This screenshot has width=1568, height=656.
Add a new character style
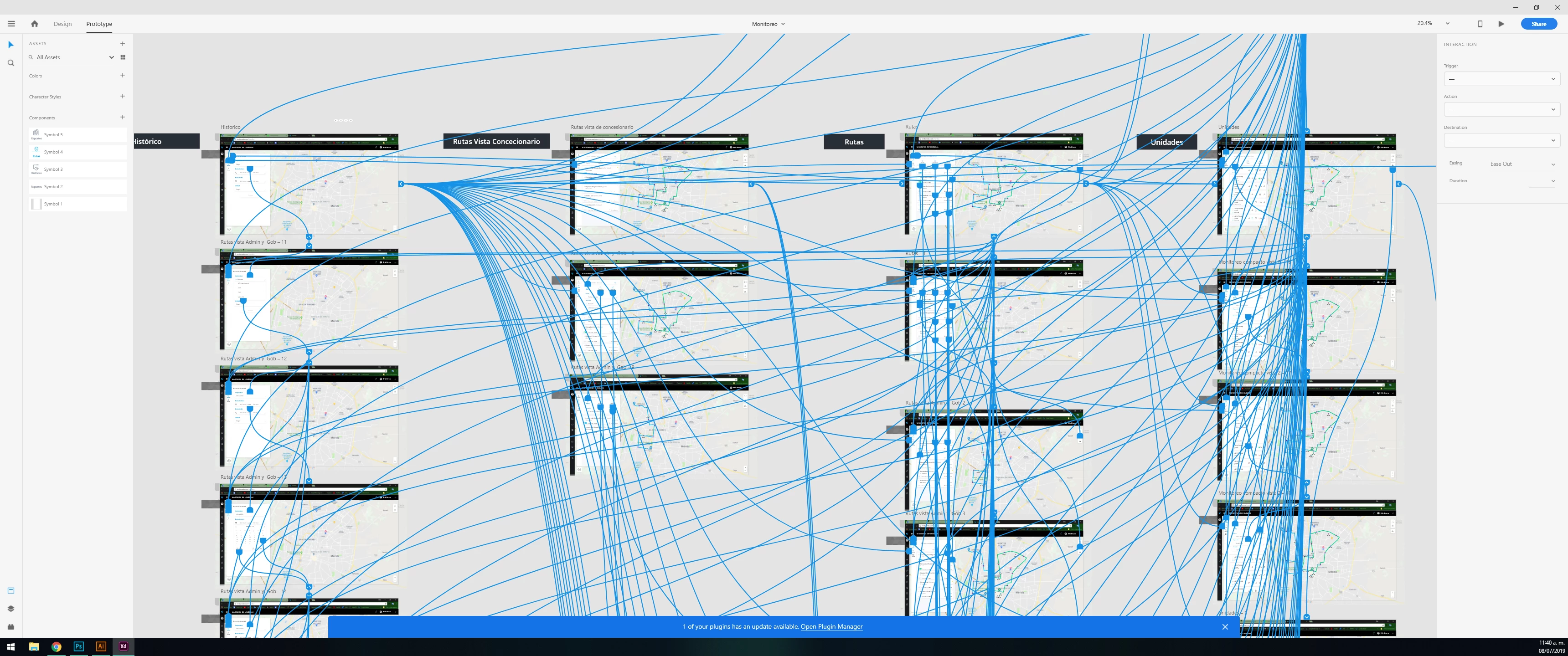[x=122, y=96]
